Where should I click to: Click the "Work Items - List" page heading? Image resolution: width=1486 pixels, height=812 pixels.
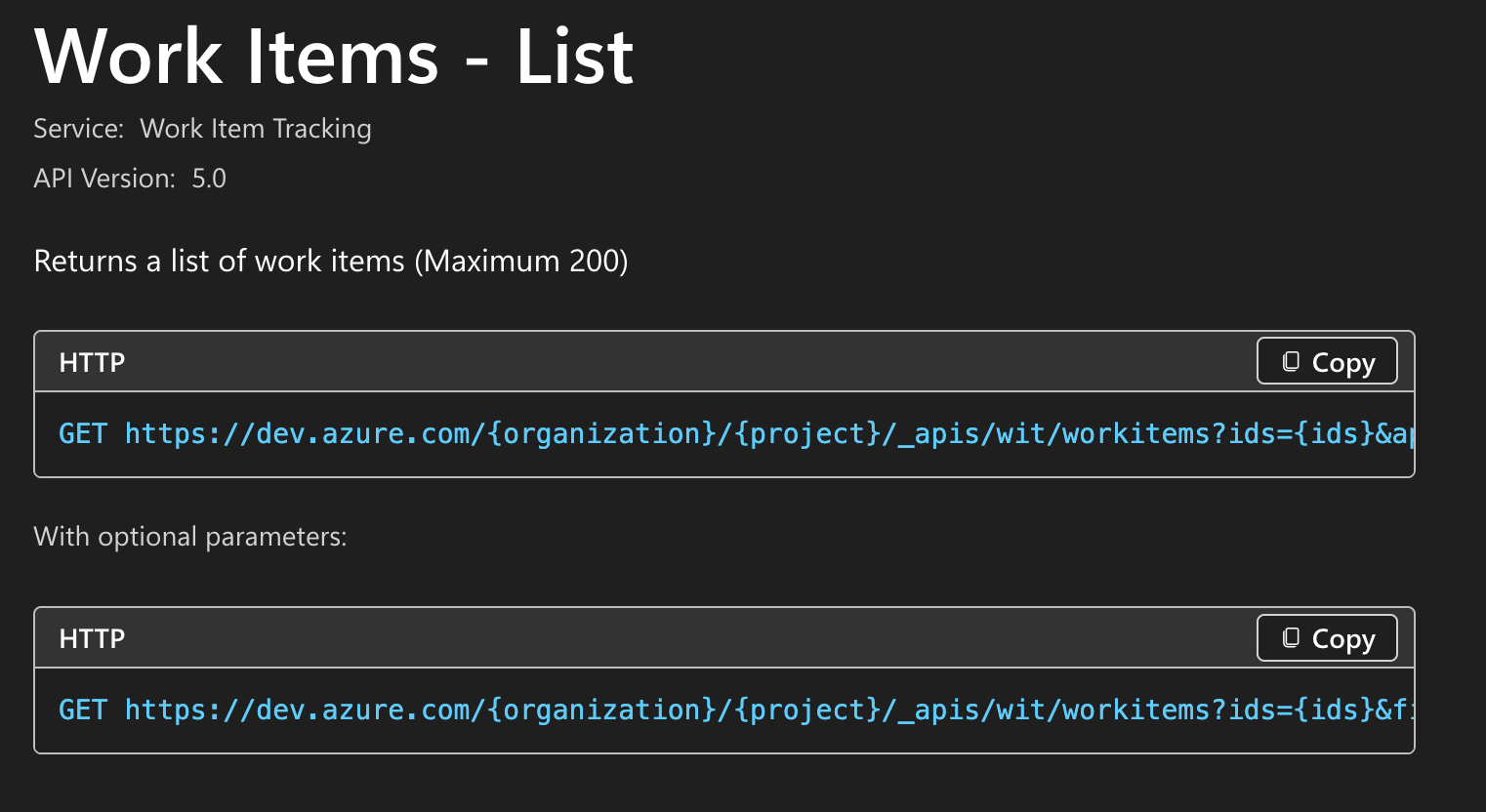[x=334, y=58]
